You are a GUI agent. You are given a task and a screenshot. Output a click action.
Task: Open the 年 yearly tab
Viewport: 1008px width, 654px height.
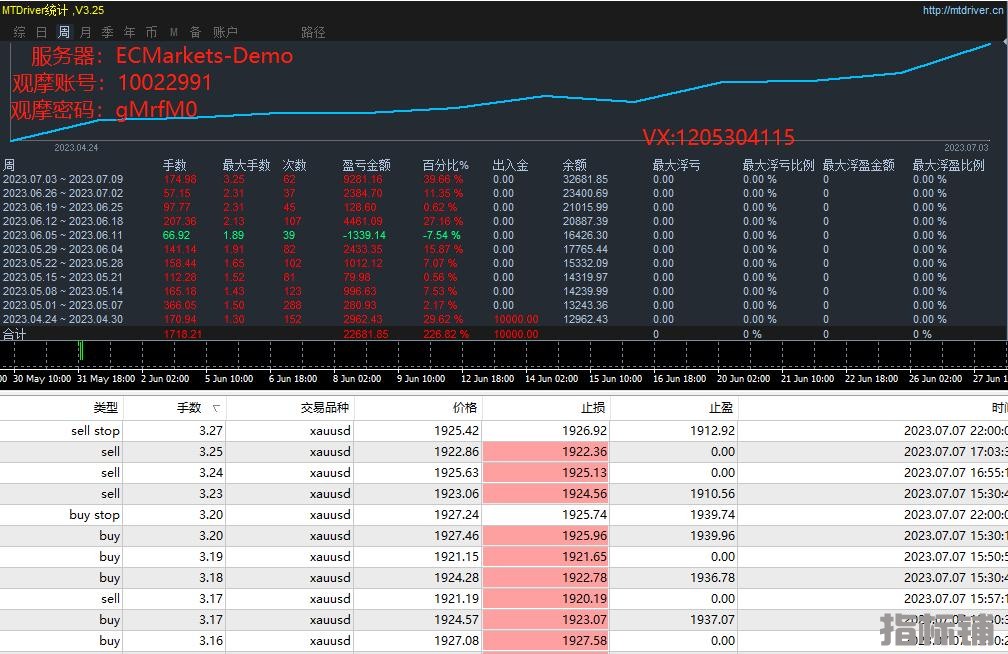tap(129, 32)
